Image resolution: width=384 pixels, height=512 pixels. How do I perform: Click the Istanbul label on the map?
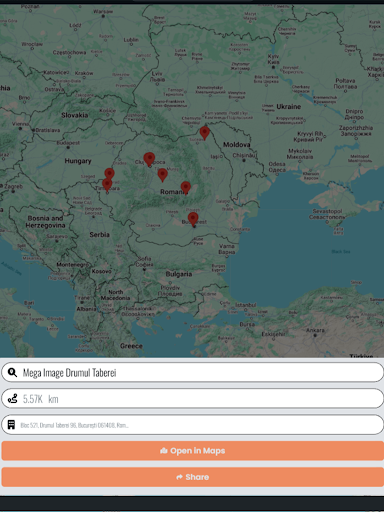pos(246,305)
